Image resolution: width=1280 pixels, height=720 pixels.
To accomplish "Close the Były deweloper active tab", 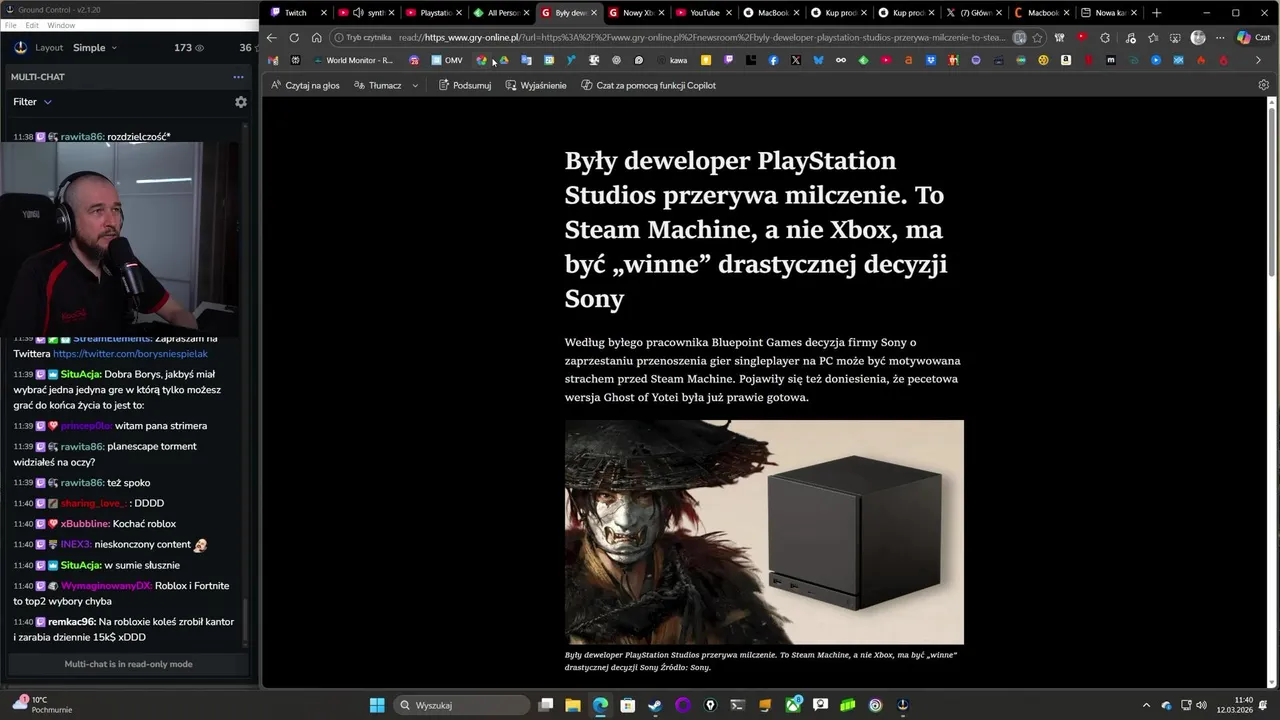I will pos(593,13).
